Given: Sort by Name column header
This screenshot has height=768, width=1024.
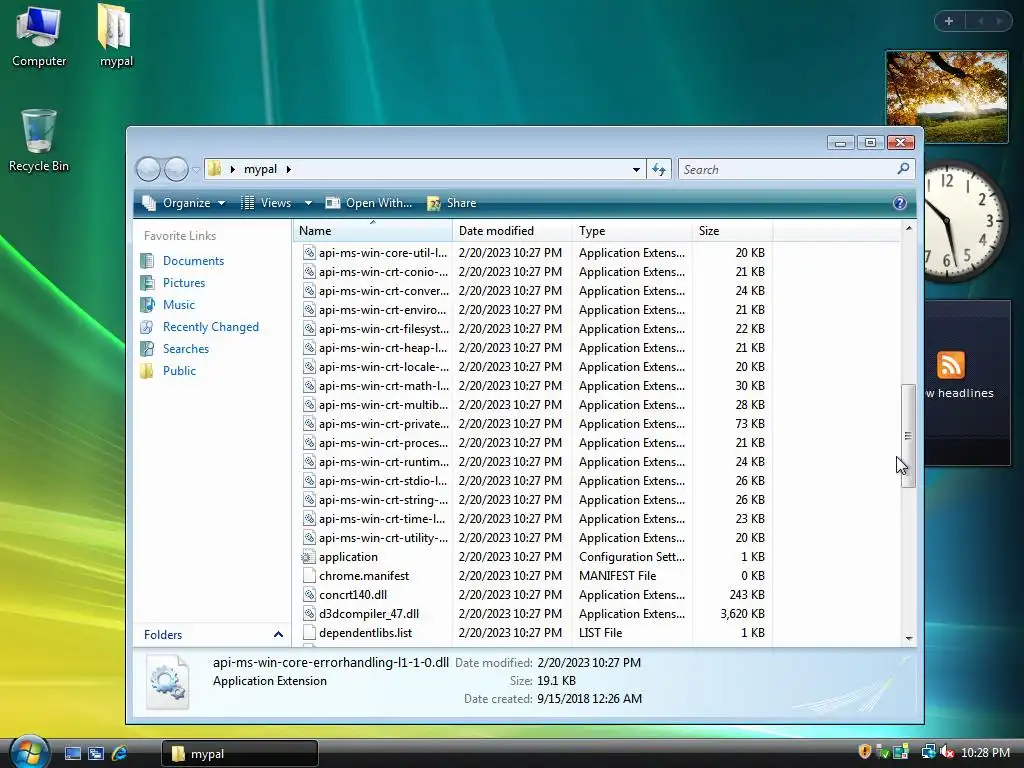Looking at the screenshot, I should coord(372,231).
